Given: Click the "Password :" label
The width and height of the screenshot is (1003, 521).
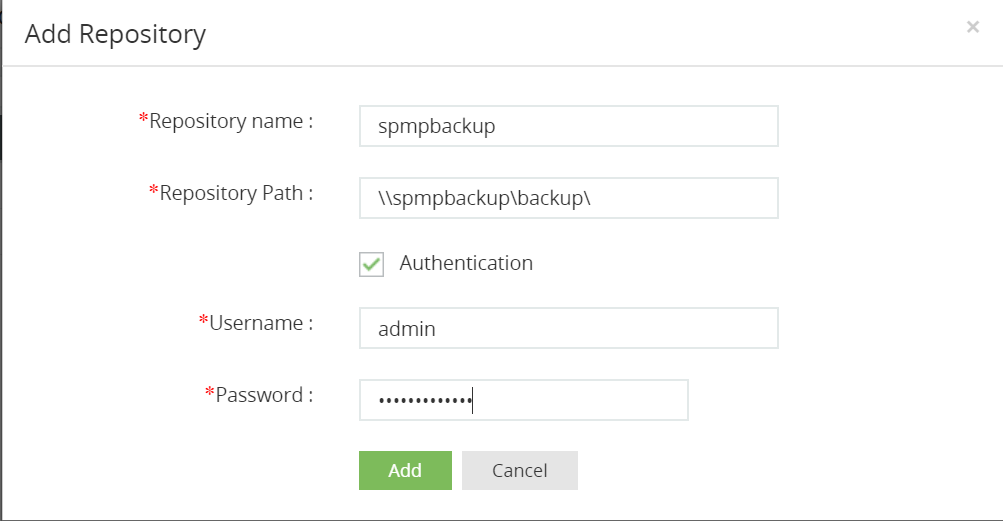Looking at the screenshot, I should coord(264,395).
